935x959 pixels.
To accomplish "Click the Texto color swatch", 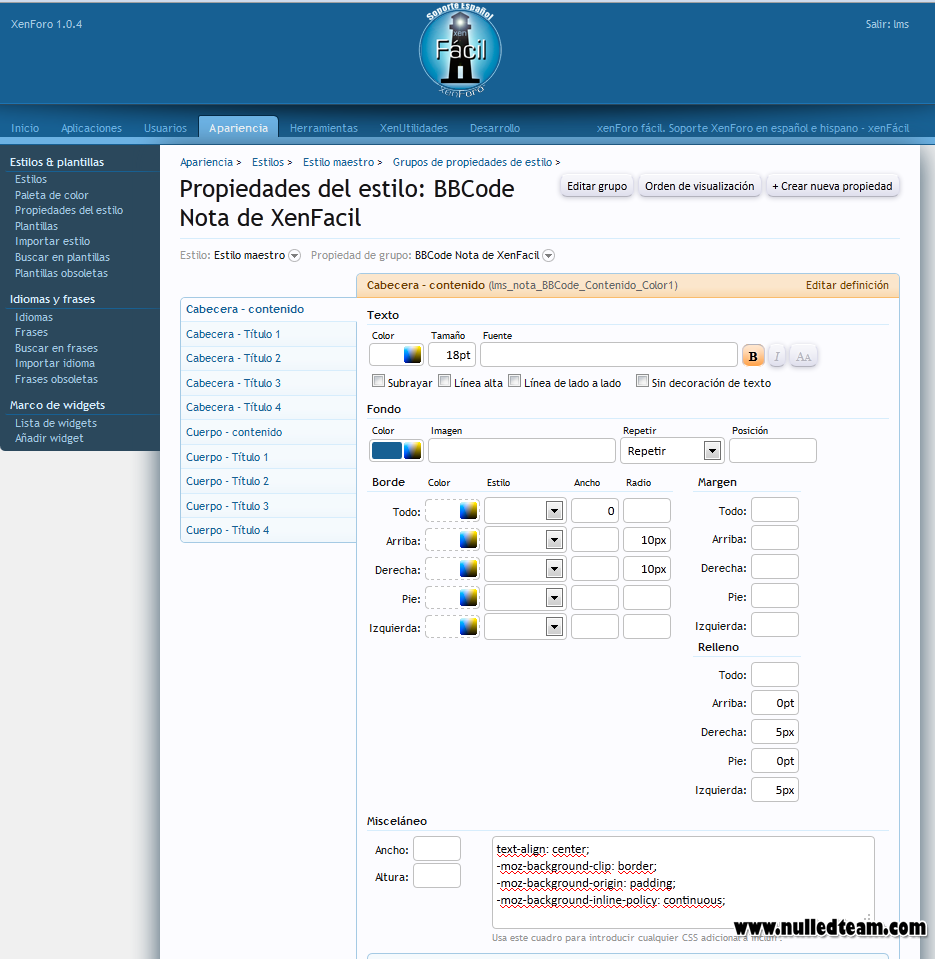I will 386,355.
